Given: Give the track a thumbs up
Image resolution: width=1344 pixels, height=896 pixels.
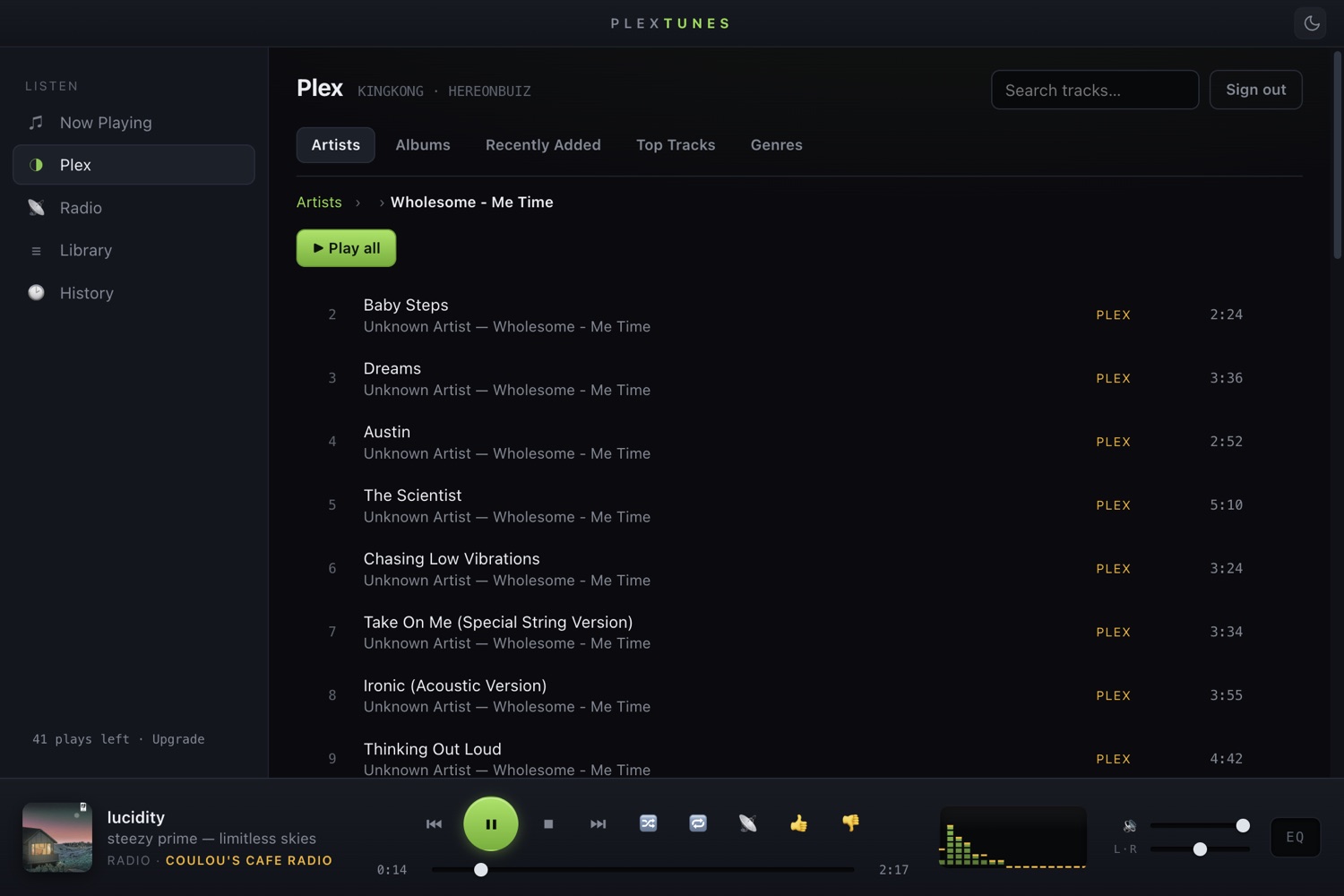Looking at the screenshot, I should (799, 823).
